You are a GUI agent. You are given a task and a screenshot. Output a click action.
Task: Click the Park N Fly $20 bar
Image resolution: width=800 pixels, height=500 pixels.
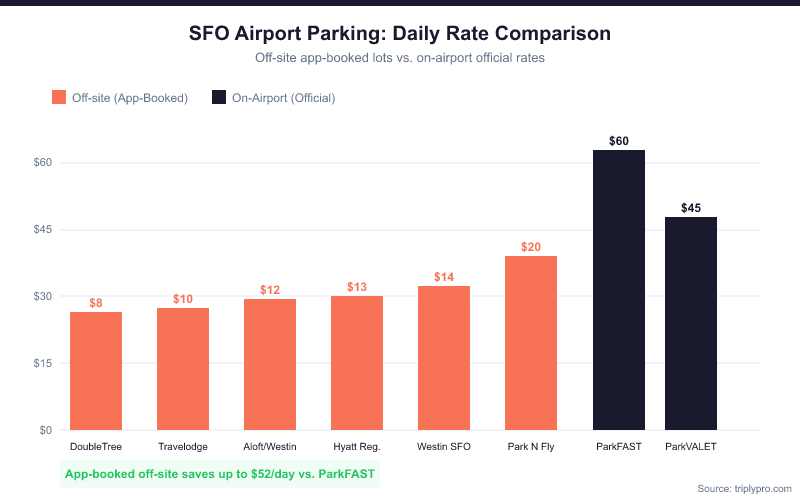point(531,343)
